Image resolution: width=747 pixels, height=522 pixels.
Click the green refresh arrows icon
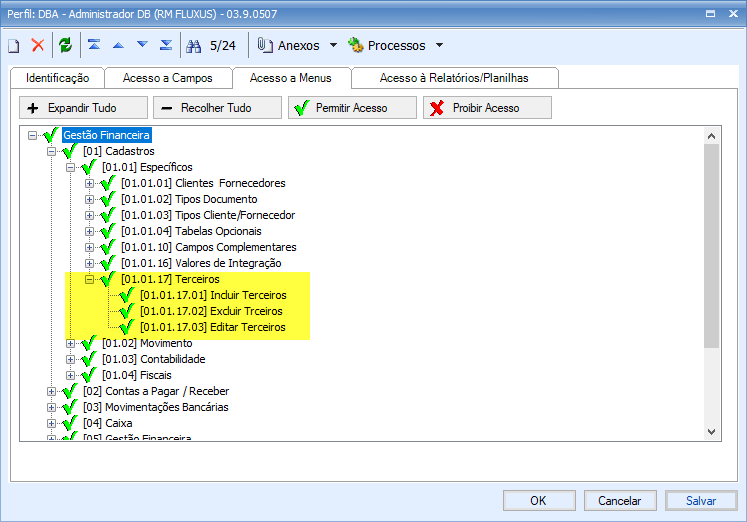65,45
